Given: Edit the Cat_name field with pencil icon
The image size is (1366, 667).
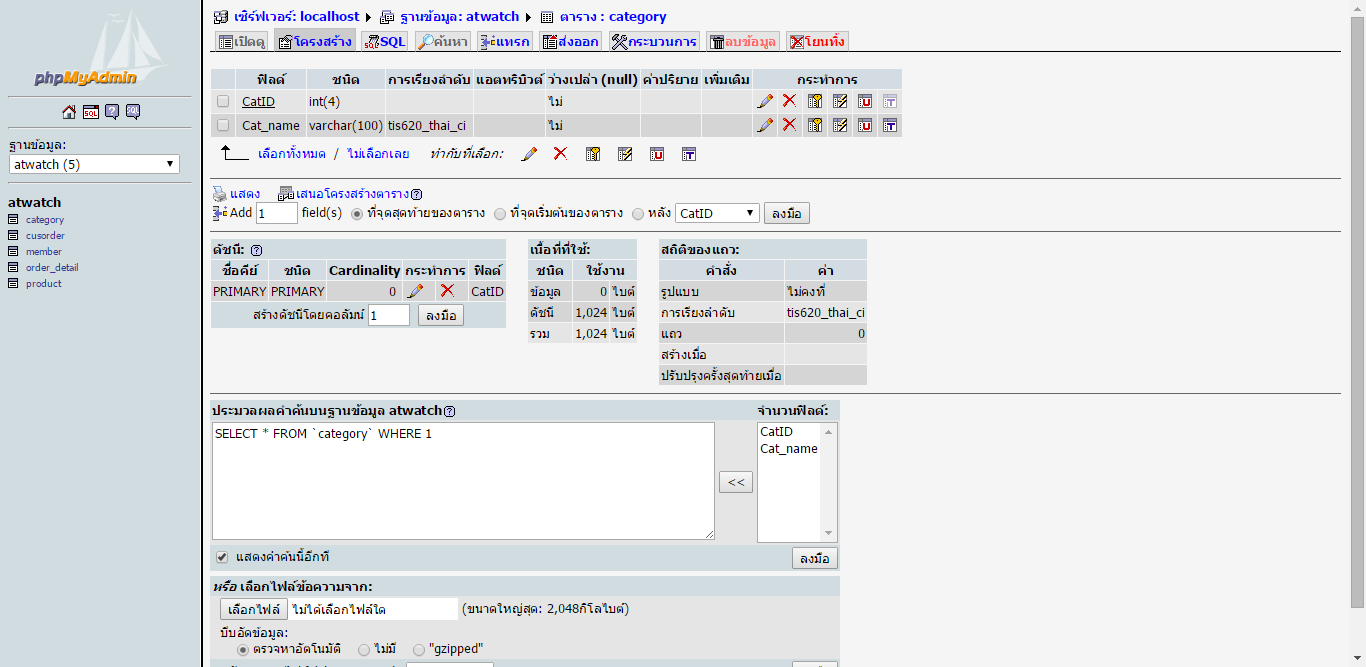Looking at the screenshot, I should [x=765, y=125].
